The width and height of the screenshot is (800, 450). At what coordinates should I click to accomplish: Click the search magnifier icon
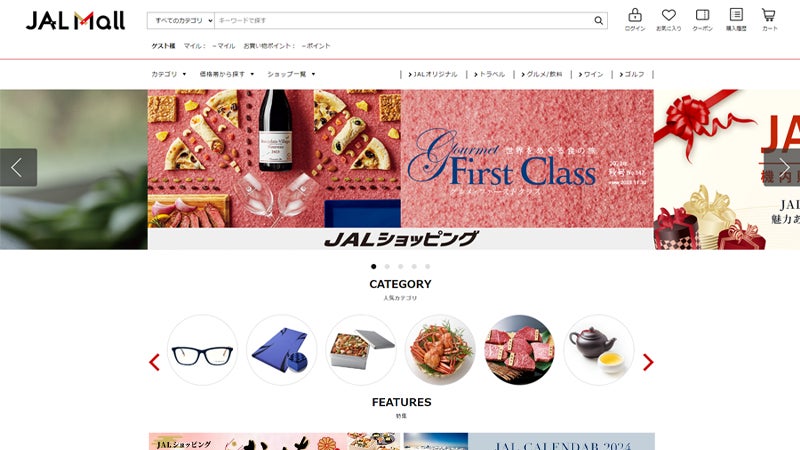coord(598,20)
